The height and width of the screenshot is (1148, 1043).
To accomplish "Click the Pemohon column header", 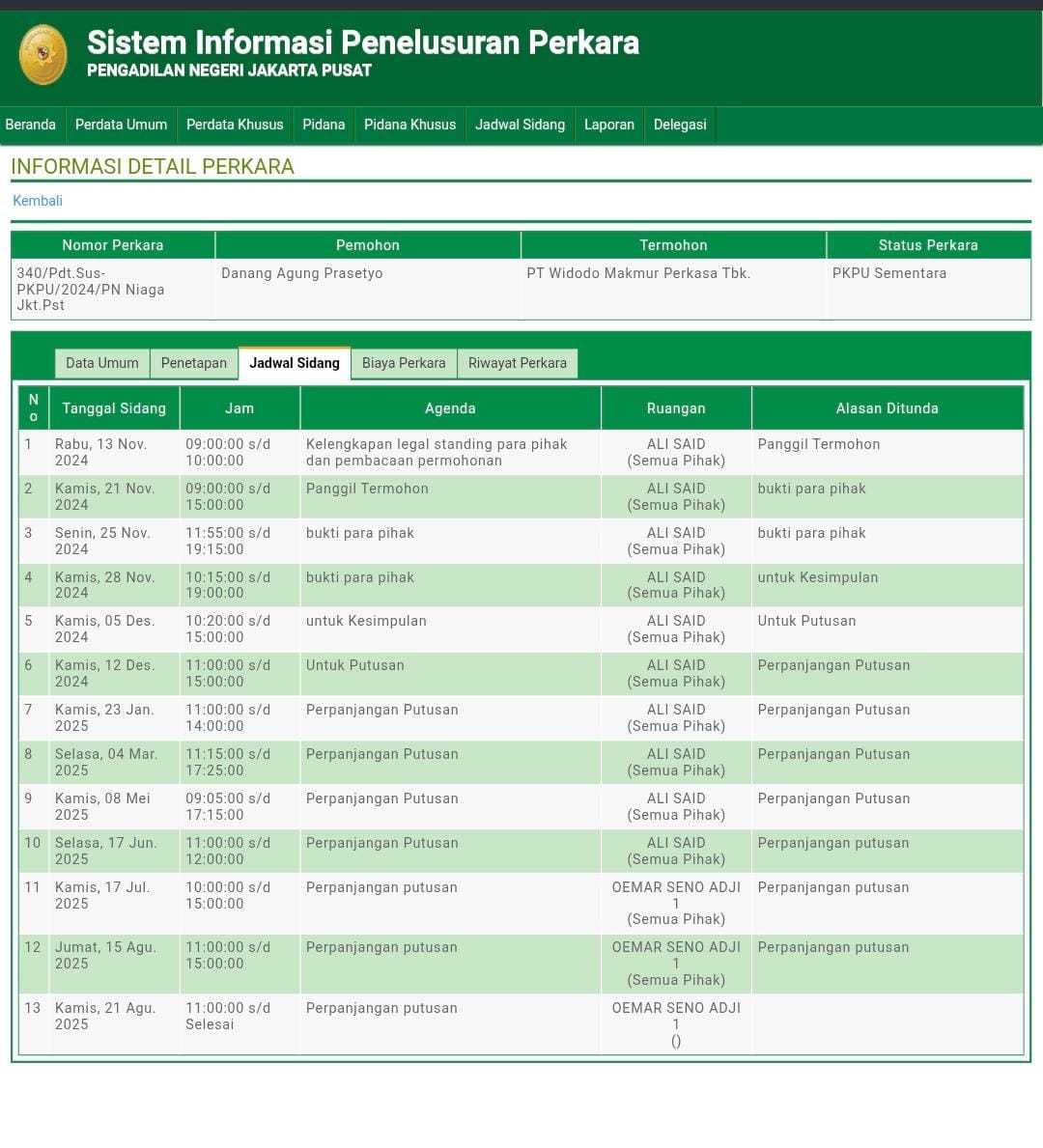I will (x=368, y=245).
